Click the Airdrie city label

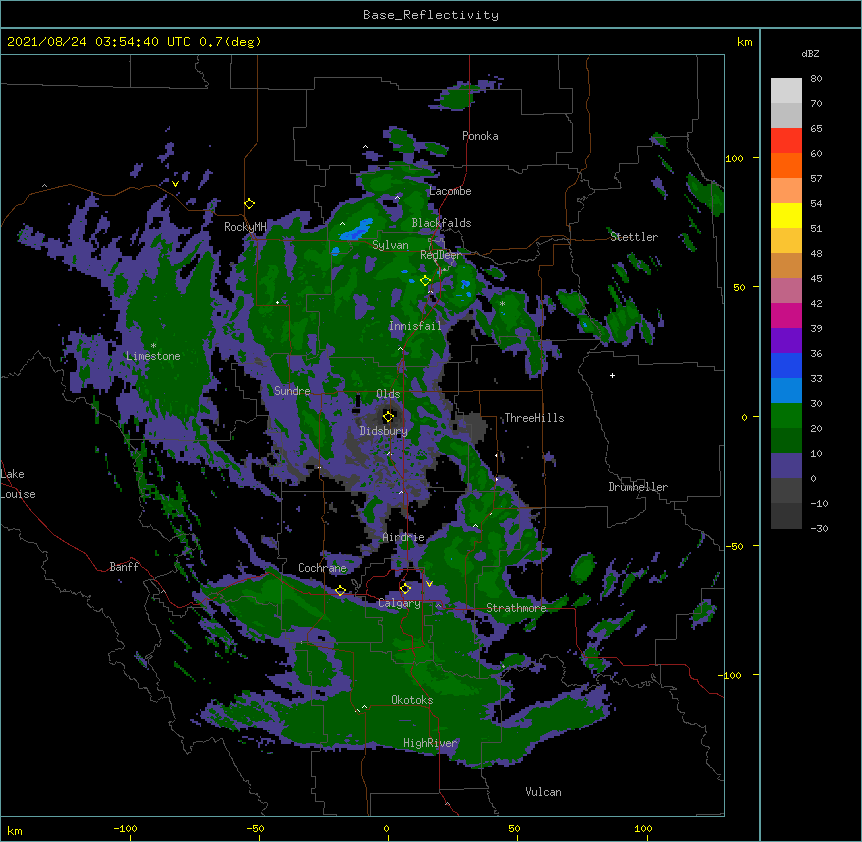click(403, 537)
